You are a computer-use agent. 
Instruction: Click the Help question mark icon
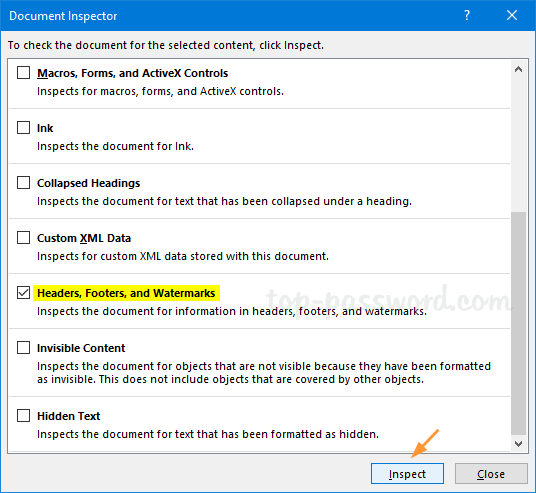[x=467, y=15]
